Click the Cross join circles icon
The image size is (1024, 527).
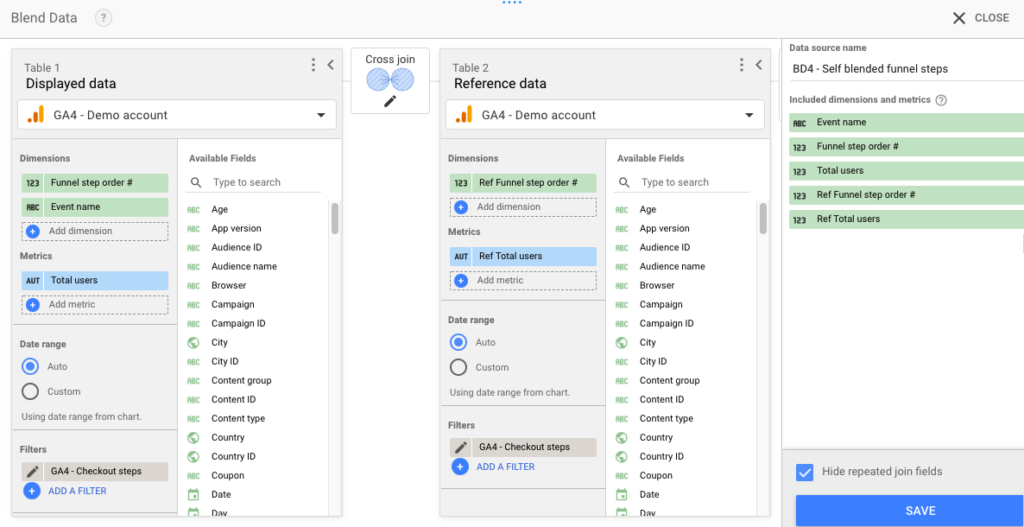point(390,80)
